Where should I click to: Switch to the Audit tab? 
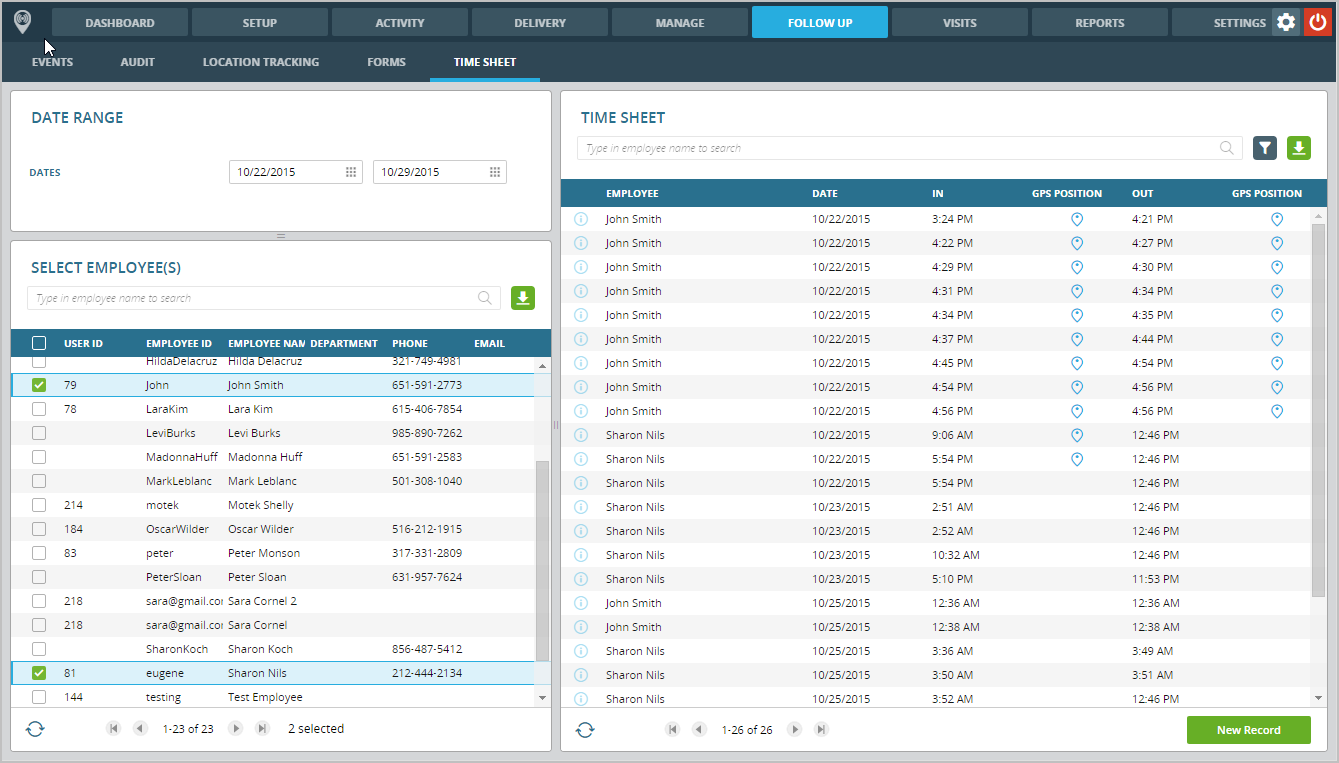coord(138,62)
